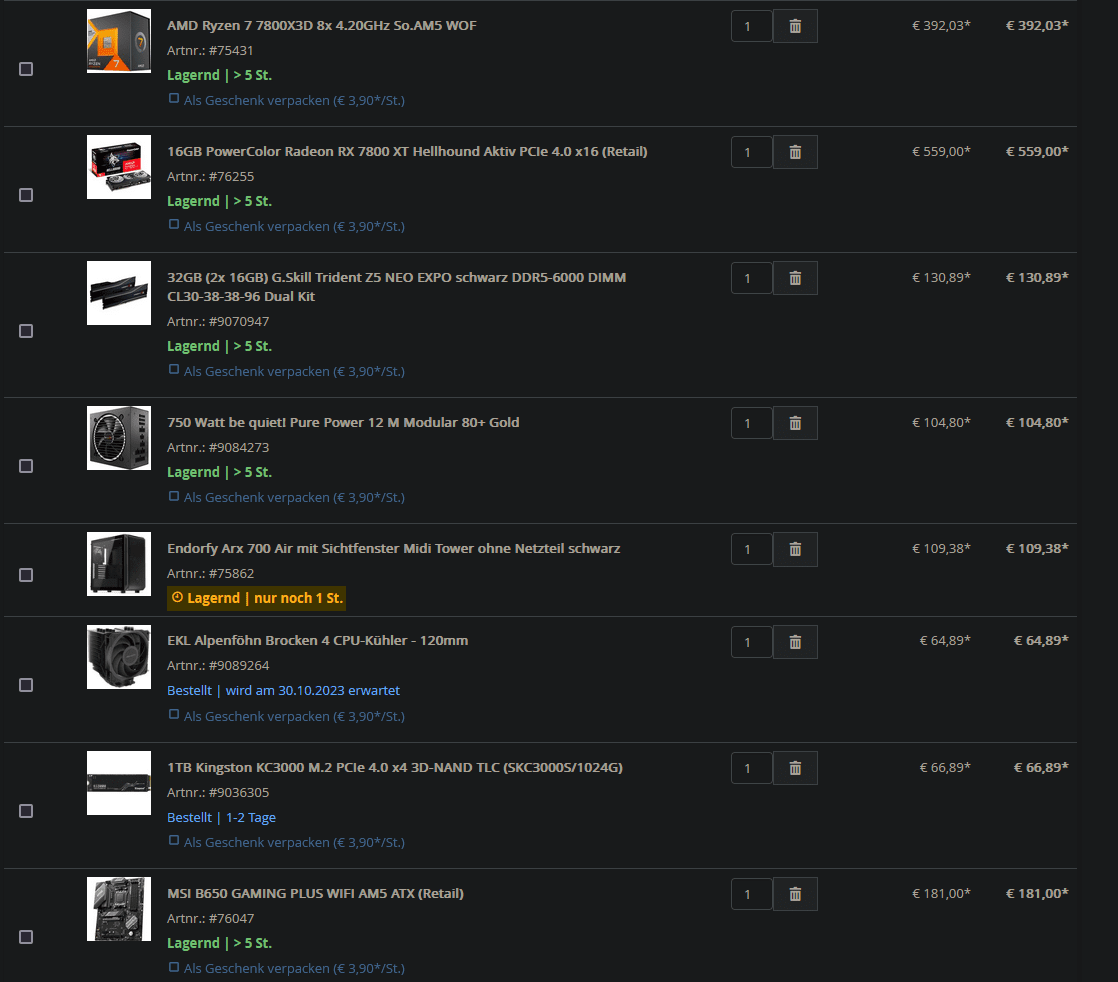Toggle gift wrap for Kingston KC3000 SSD

click(174, 841)
